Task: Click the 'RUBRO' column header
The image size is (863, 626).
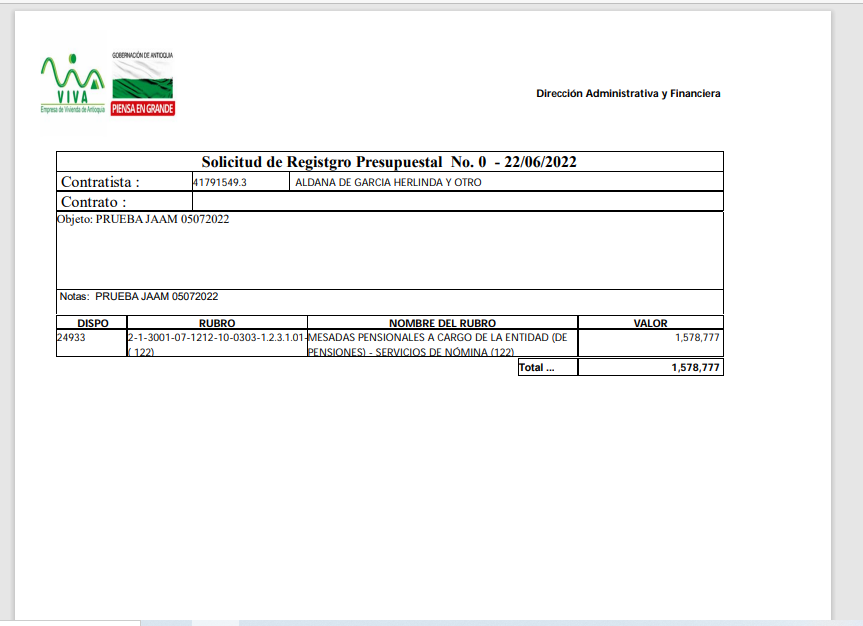Action: pyautogui.click(x=217, y=323)
